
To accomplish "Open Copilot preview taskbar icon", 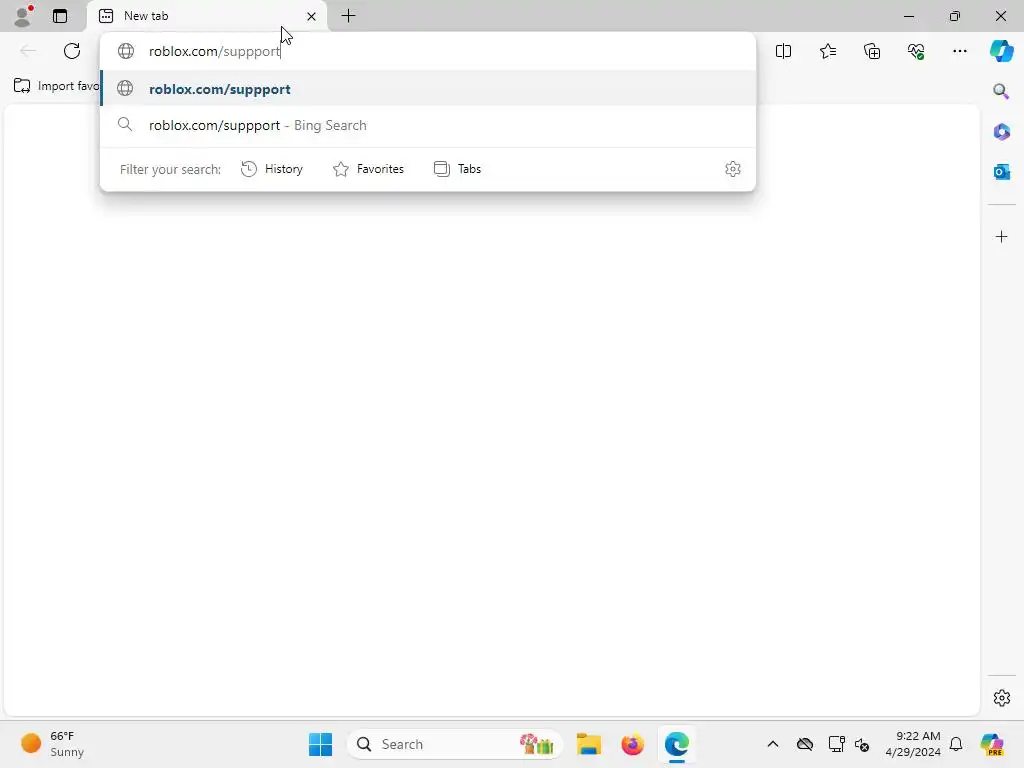I will click(992, 744).
